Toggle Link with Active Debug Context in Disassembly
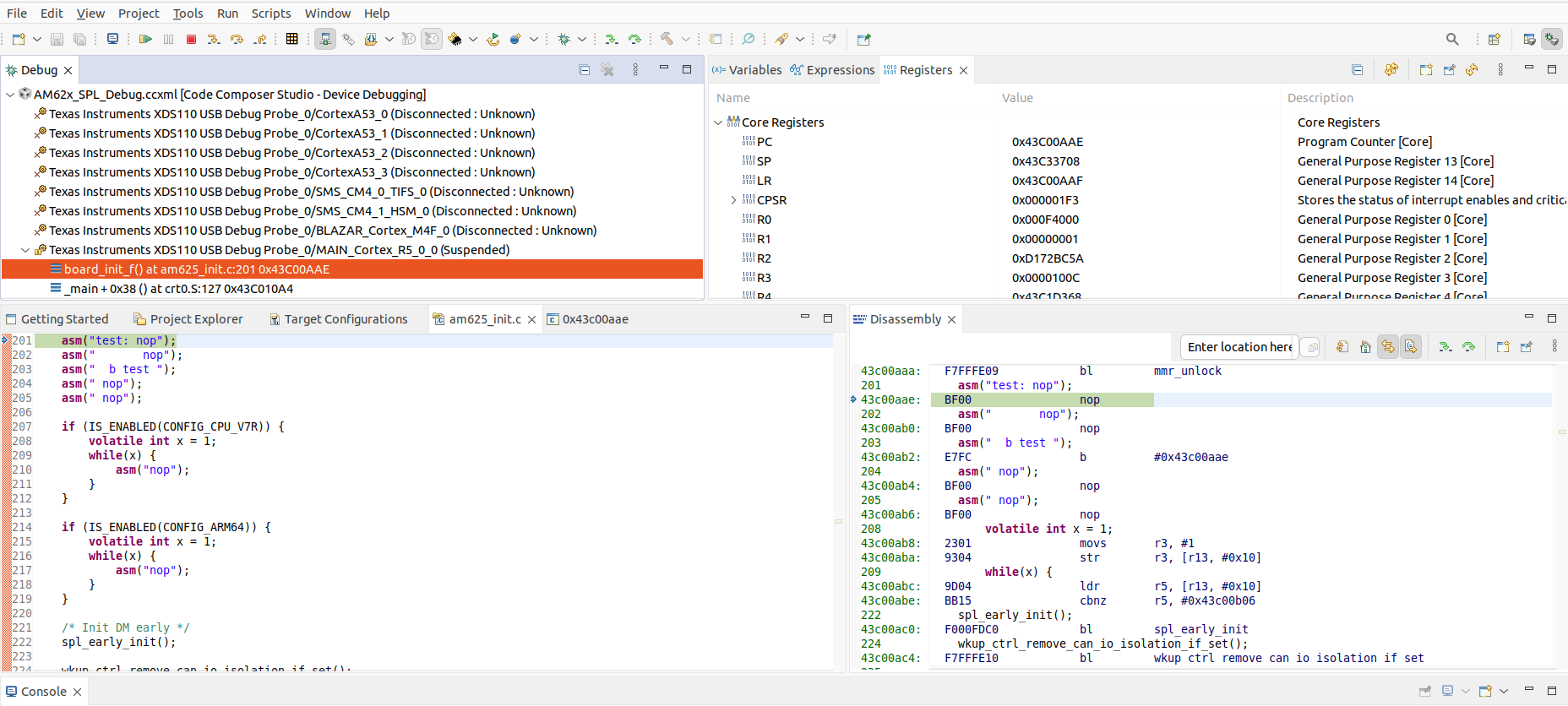This screenshot has height=706, width=1568. coord(1388,347)
